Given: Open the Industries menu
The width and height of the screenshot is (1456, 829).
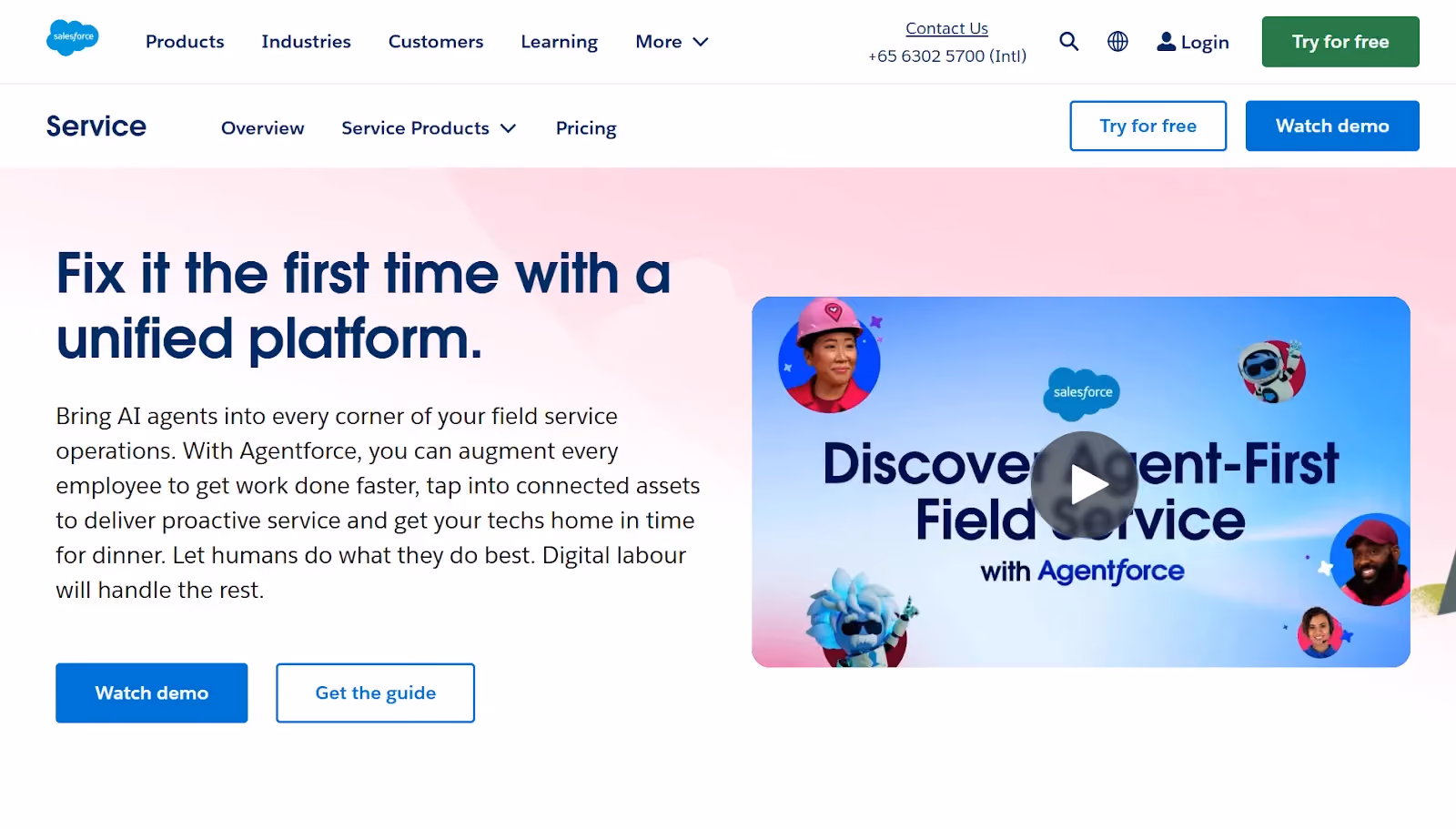Looking at the screenshot, I should (306, 42).
